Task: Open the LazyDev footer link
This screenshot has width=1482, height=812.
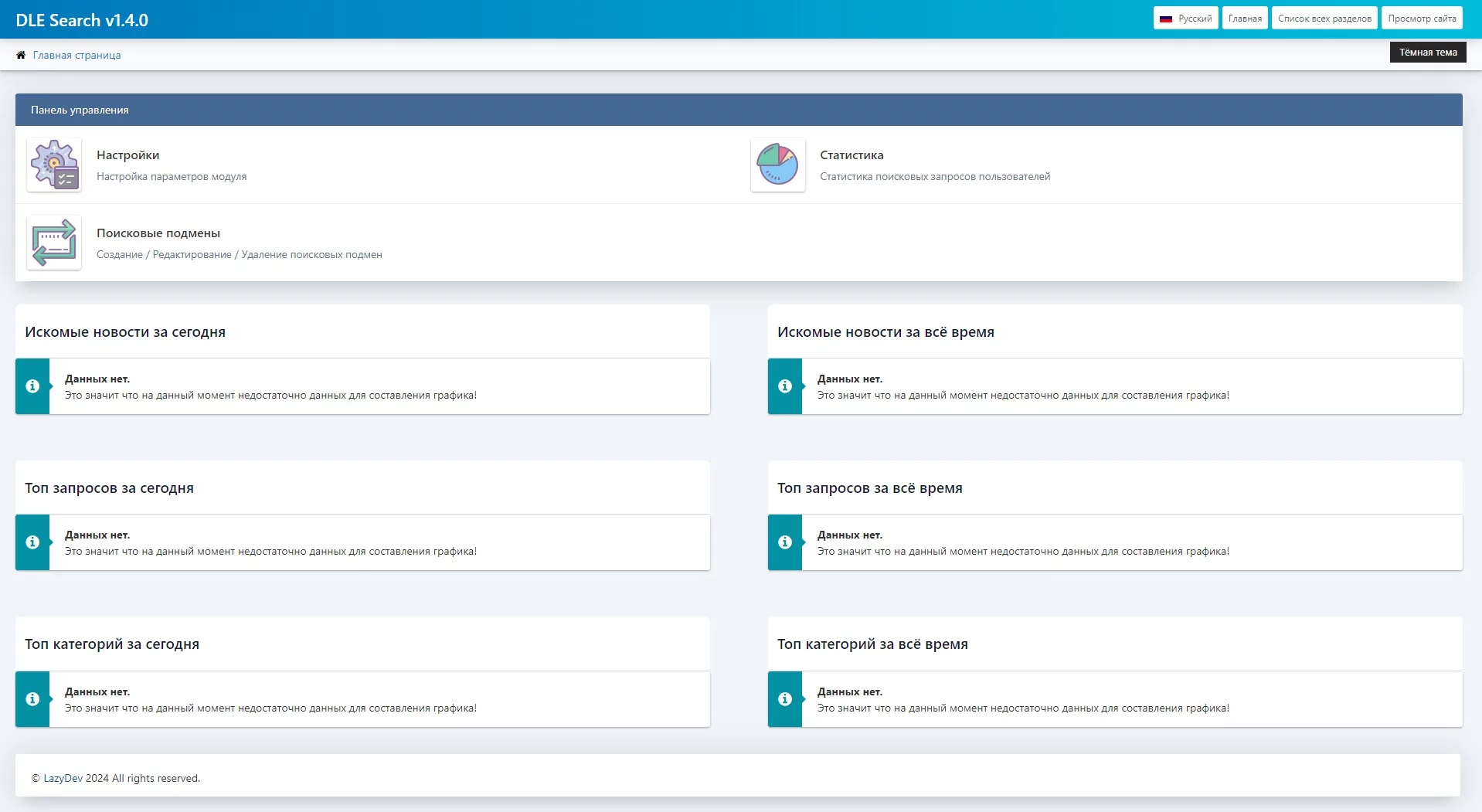Action: 63,778
